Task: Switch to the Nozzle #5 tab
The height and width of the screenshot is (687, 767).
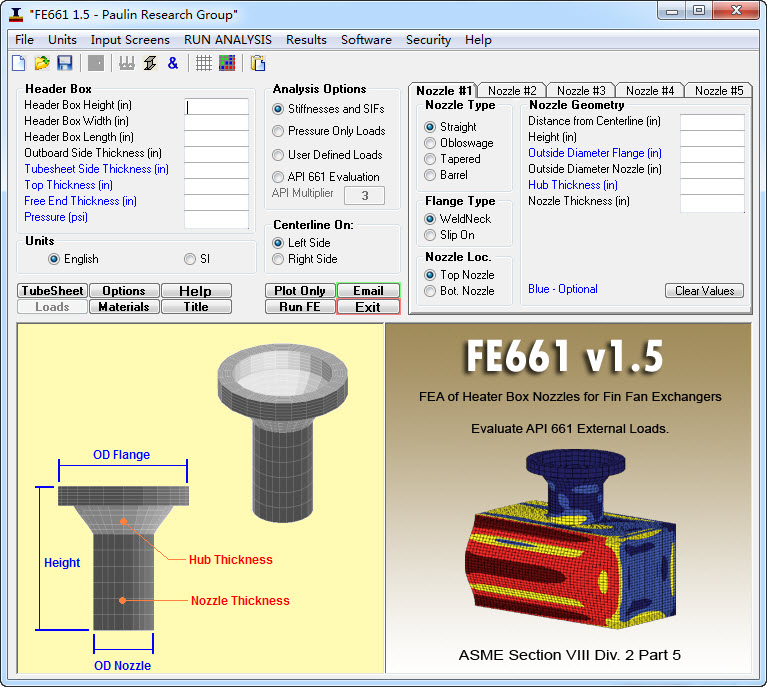Action: click(x=719, y=91)
